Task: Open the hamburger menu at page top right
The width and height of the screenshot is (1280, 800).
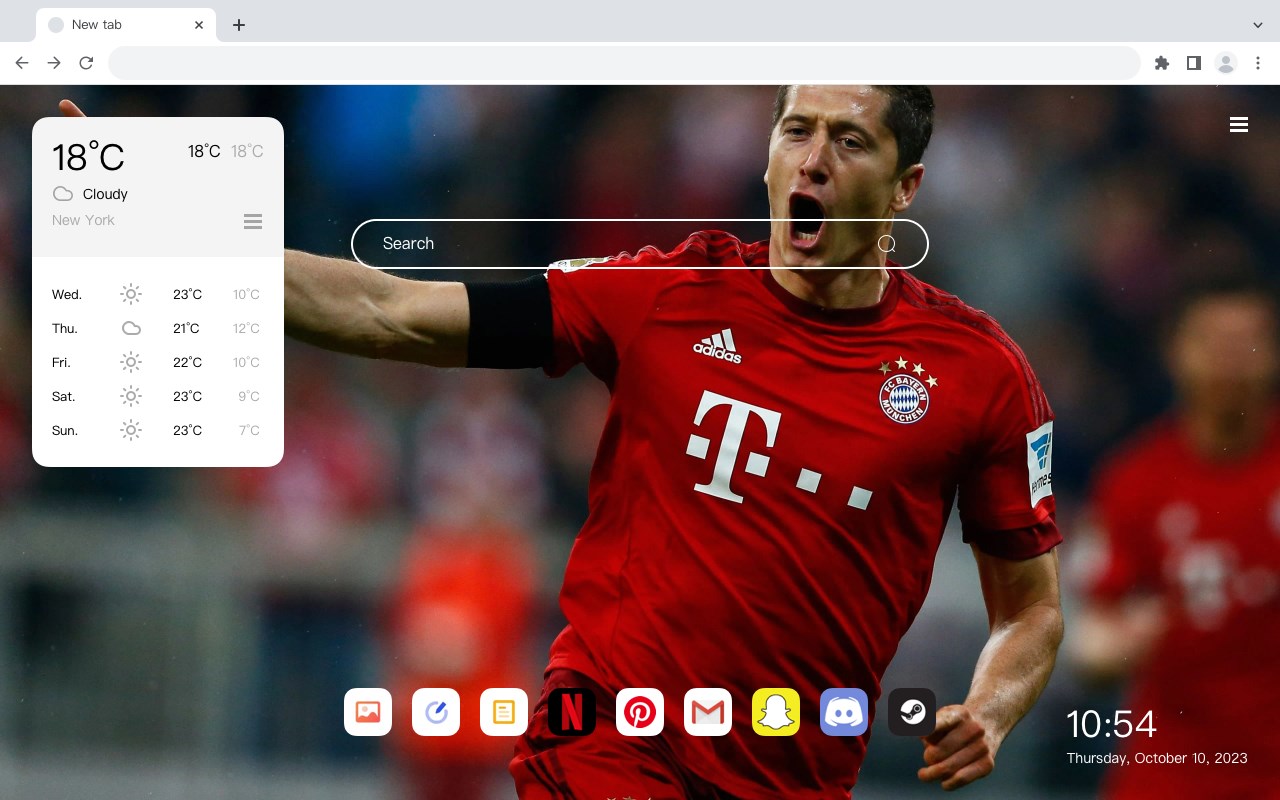Action: coord(1239,125)
